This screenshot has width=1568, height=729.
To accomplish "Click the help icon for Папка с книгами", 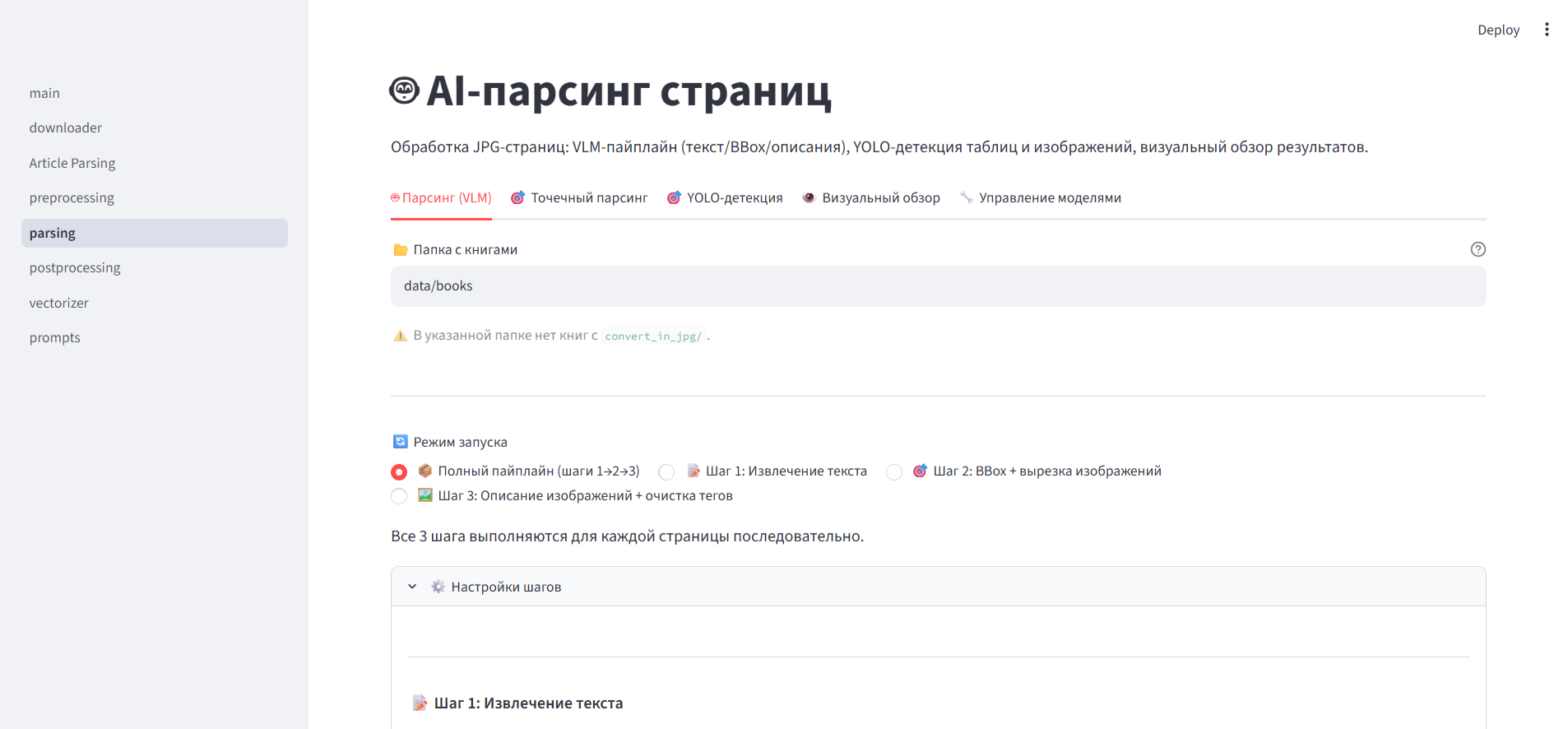I will (1478, 249).
